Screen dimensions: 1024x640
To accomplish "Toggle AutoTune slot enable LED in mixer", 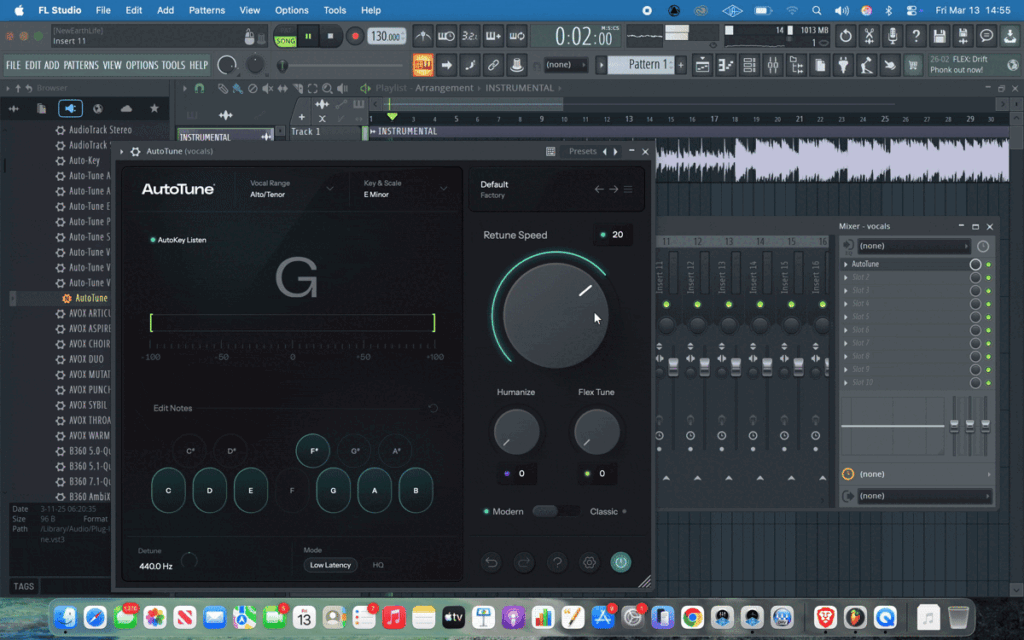I will pos(988,264).
